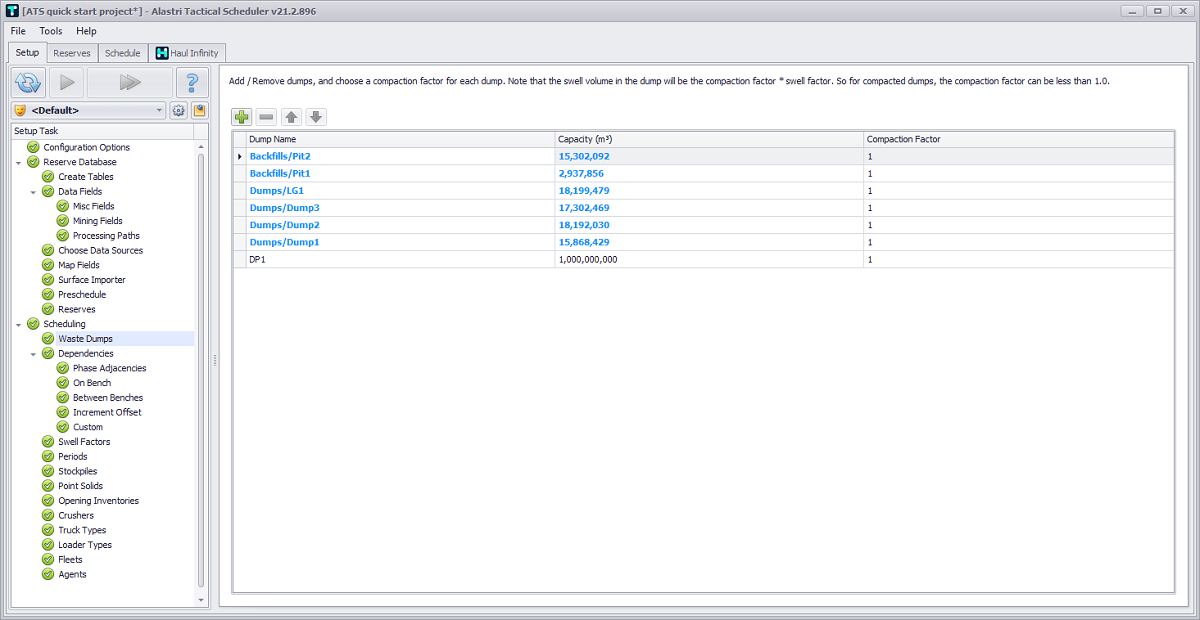The image size is (1200, 620).
Task: Open the Tools menu
Action: tap(51, 31)
